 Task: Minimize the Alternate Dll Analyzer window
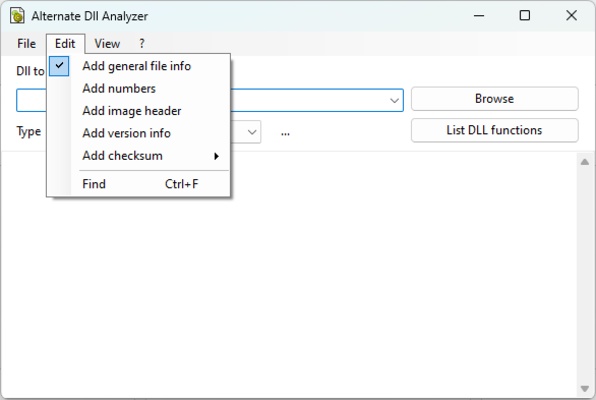pyautogui.click(x=479, y=16)
